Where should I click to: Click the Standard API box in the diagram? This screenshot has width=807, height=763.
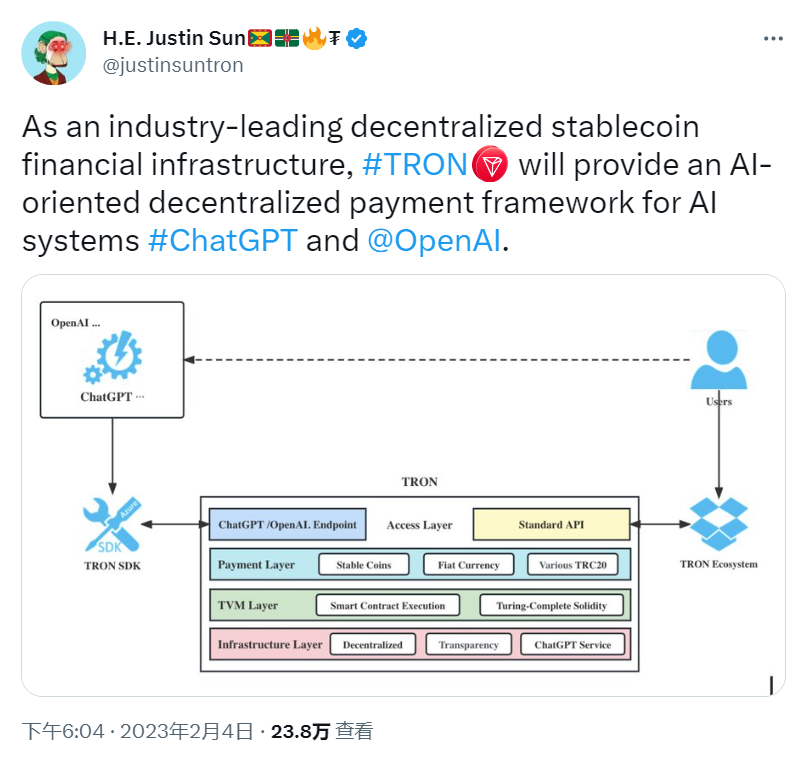pyautogui.click(x=550, y=524)
